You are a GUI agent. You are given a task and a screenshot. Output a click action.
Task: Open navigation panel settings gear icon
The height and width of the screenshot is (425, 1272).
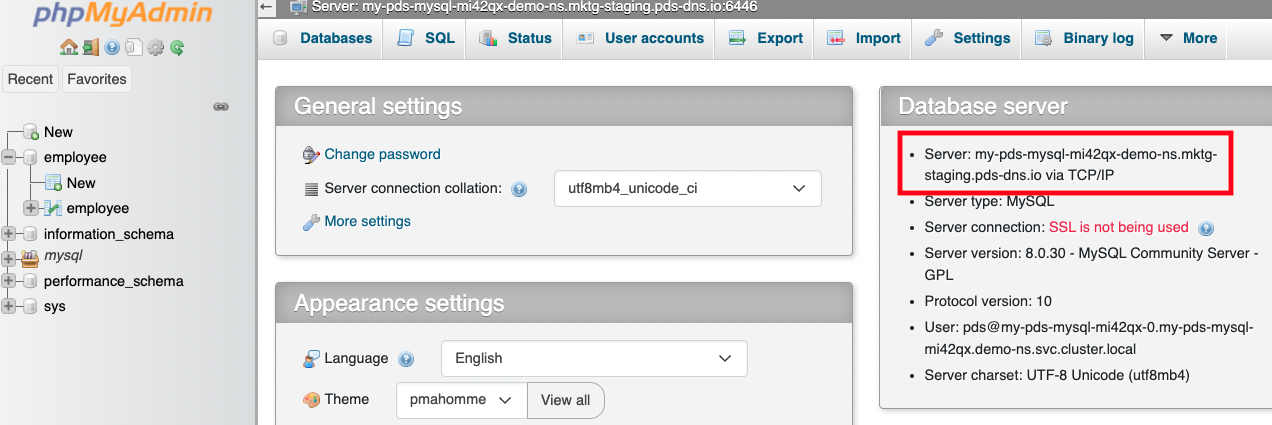(155, 47)
